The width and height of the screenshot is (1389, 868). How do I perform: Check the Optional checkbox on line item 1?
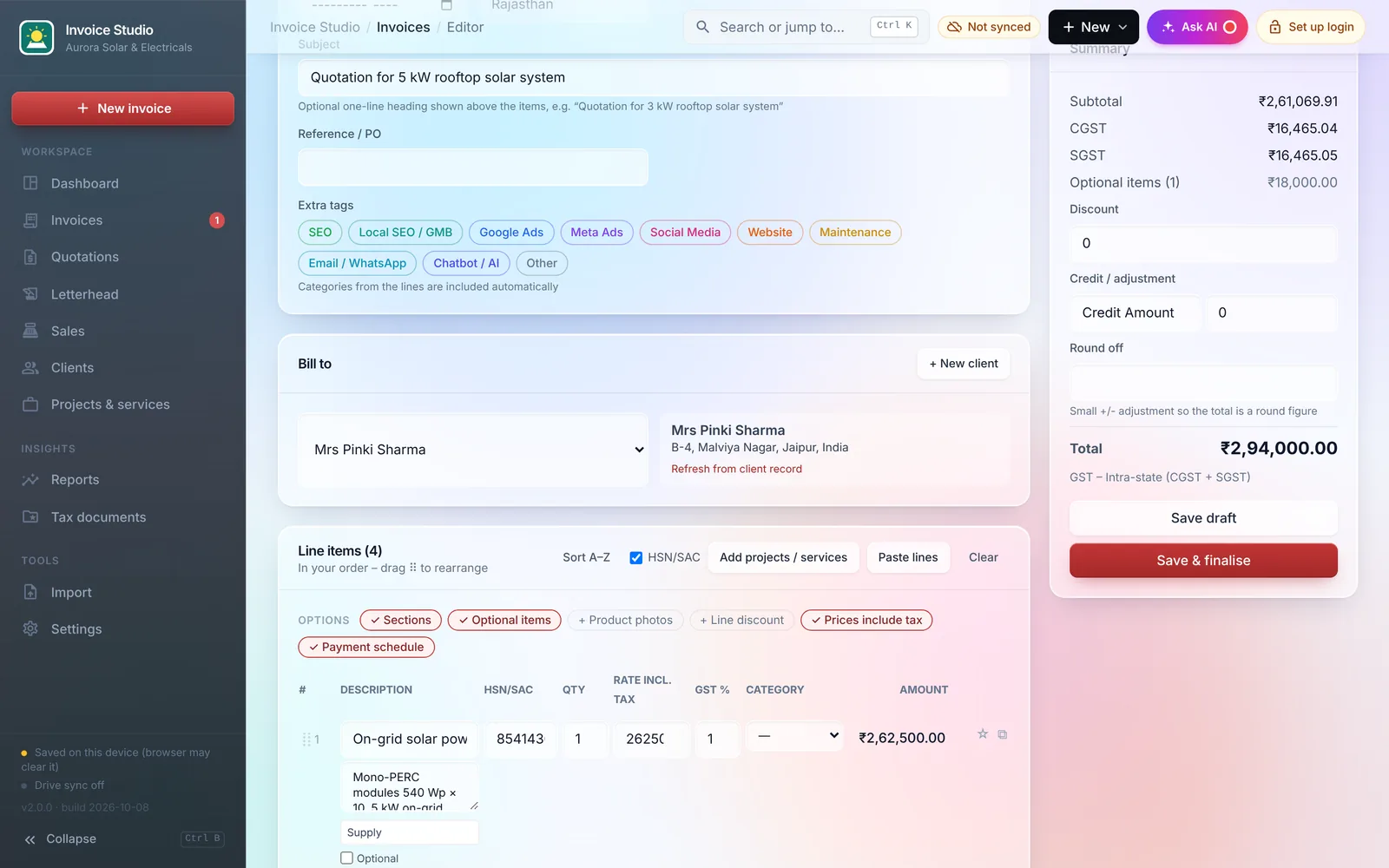pos(347,858)
